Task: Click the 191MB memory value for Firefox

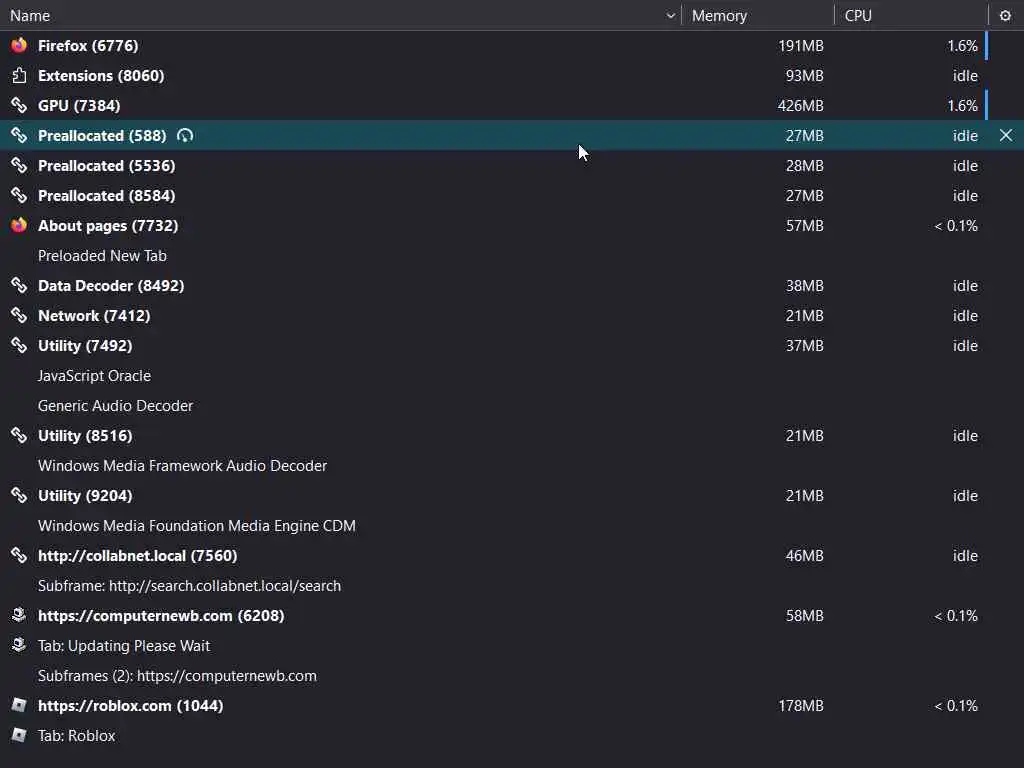Action: pyautogui.click(x=801, y=45)
